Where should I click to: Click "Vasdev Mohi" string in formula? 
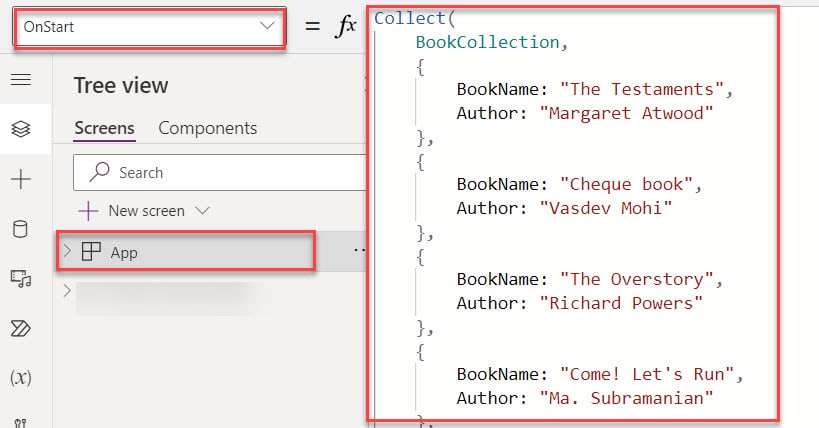[606, 208]
